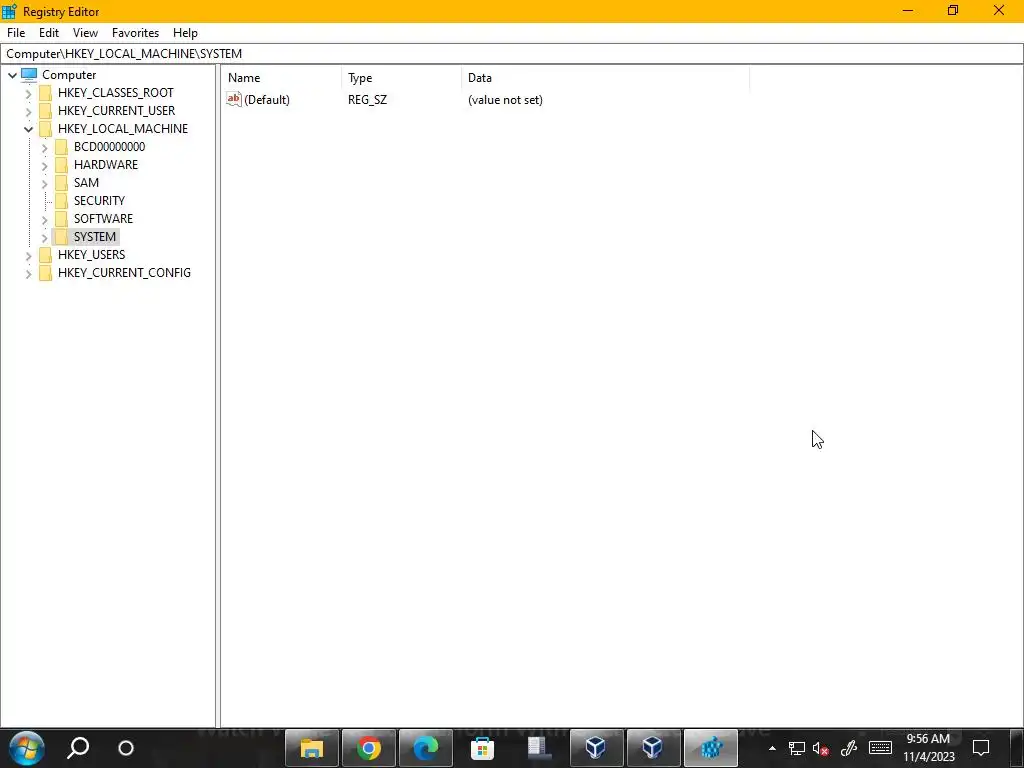
Task: Click the SECURITY folder icon
Action: (x=61, y=200)
